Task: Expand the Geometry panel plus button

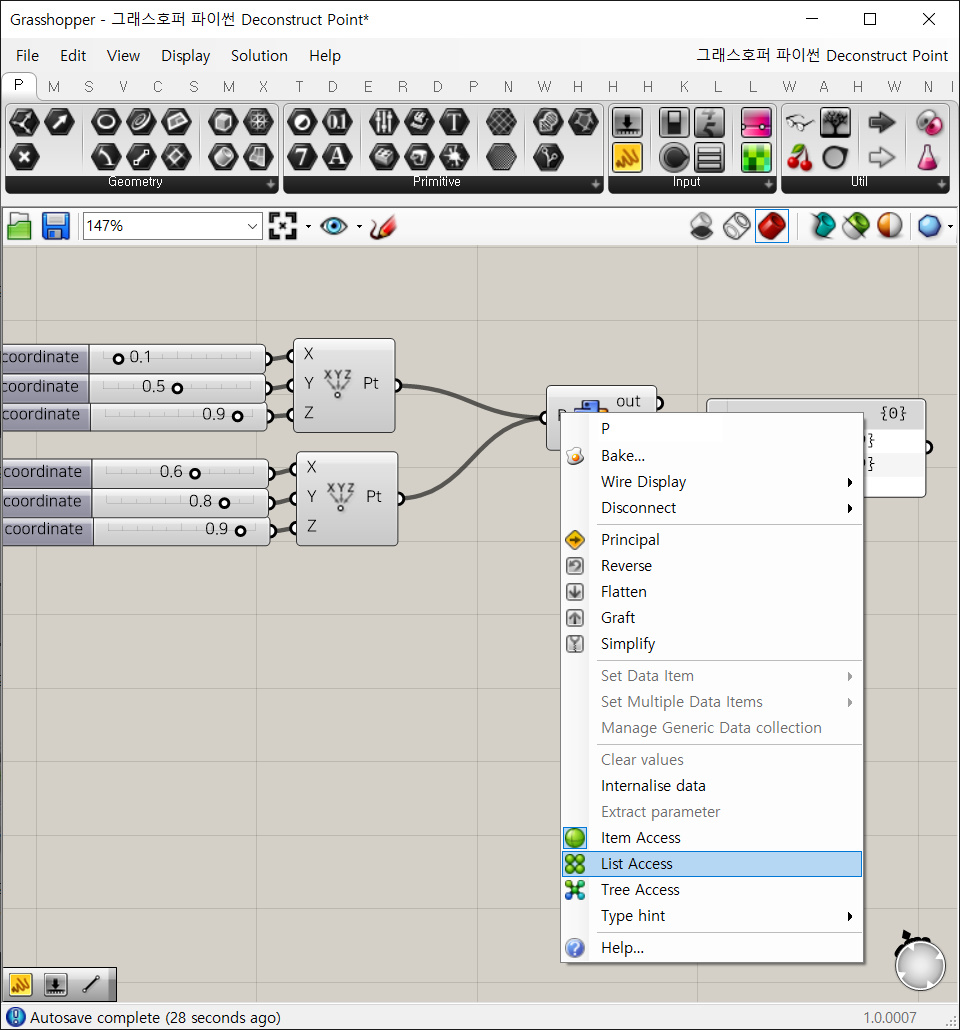Action: click(271, 185)
